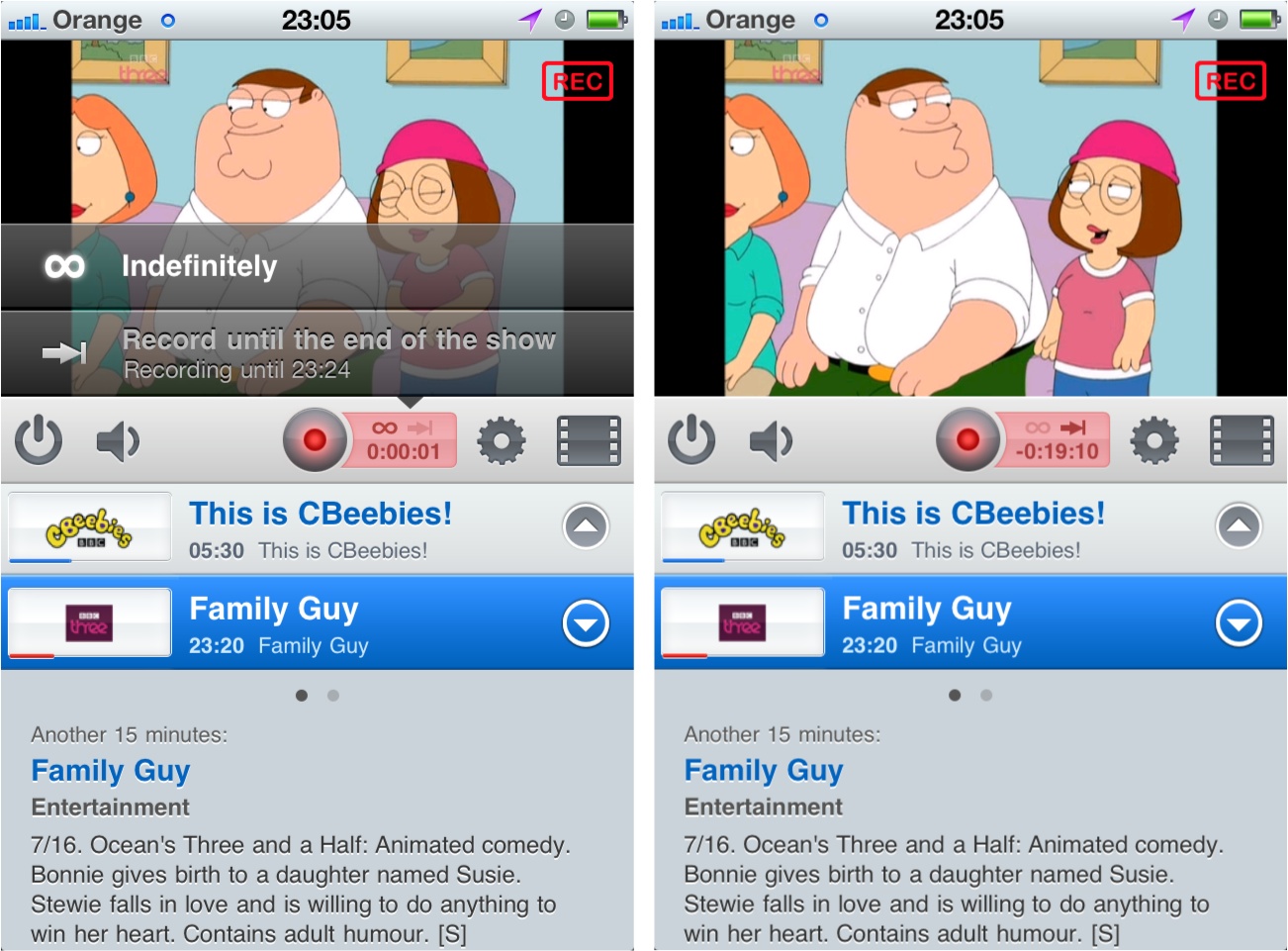Open Family Guy title link in left details
1288x951 pixels.
[111, 771]
